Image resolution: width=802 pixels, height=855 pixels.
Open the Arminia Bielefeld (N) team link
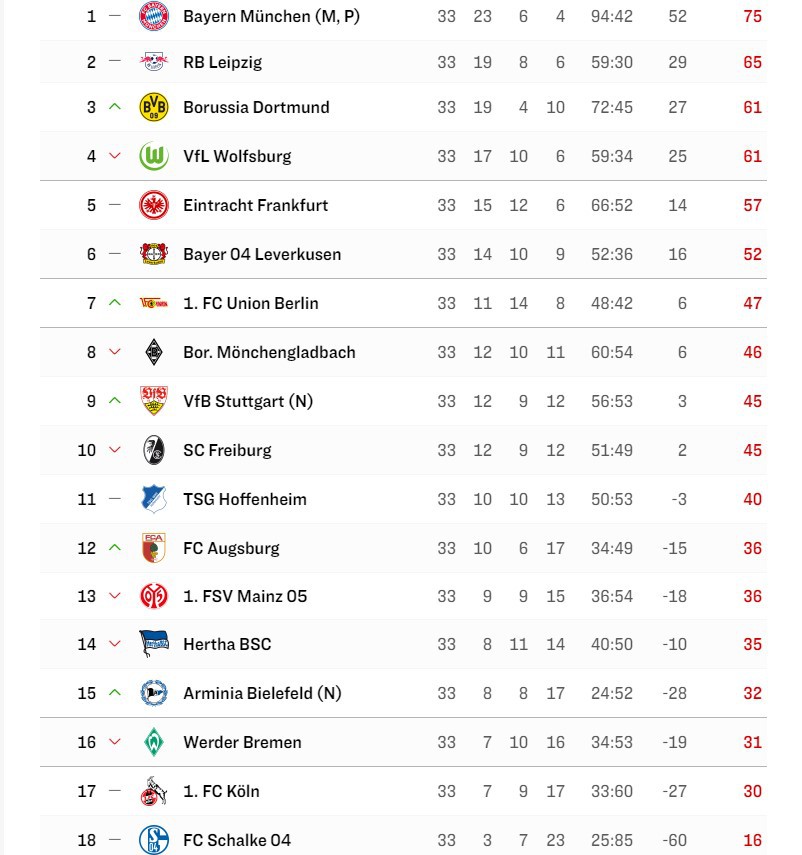pos(262,693)
